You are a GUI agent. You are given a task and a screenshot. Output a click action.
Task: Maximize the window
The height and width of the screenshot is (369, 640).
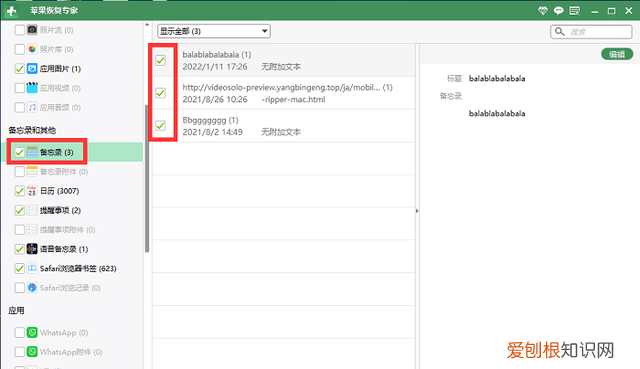pos(611,11)
